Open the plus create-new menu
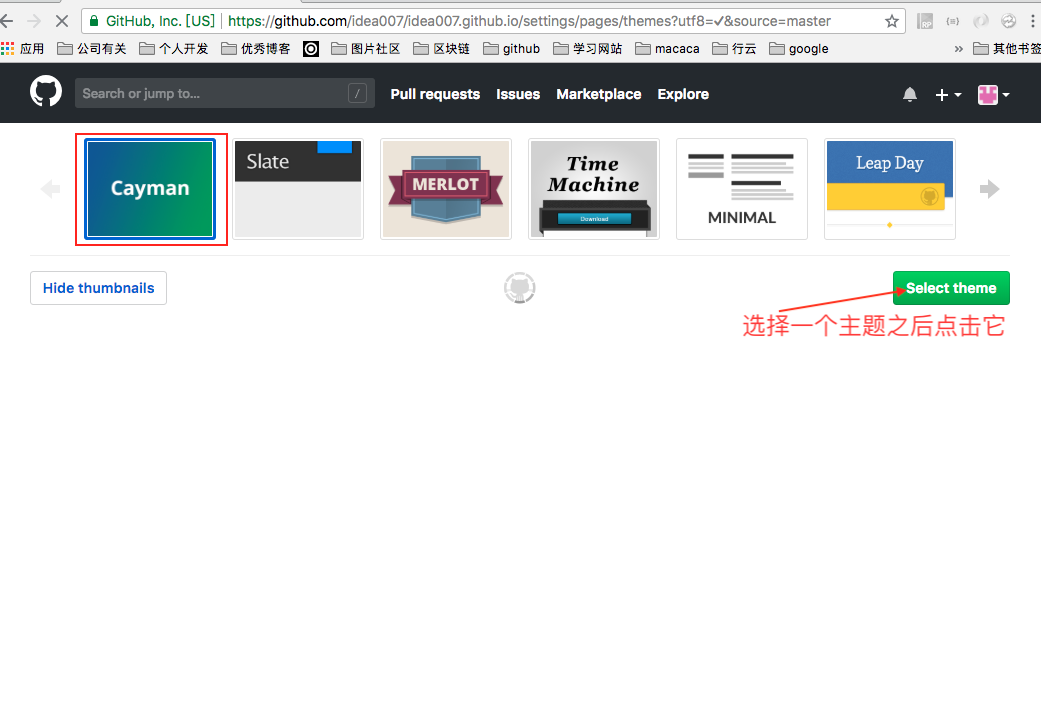 pos(948,95)
